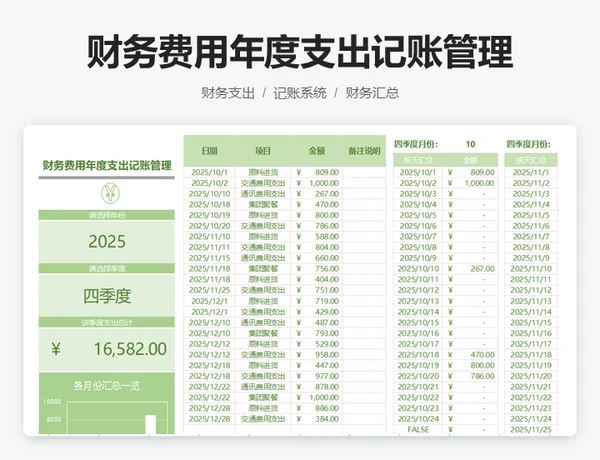Open the year selector showing 2025
This screenshot has height=460, width=600.
coord(107,241)
